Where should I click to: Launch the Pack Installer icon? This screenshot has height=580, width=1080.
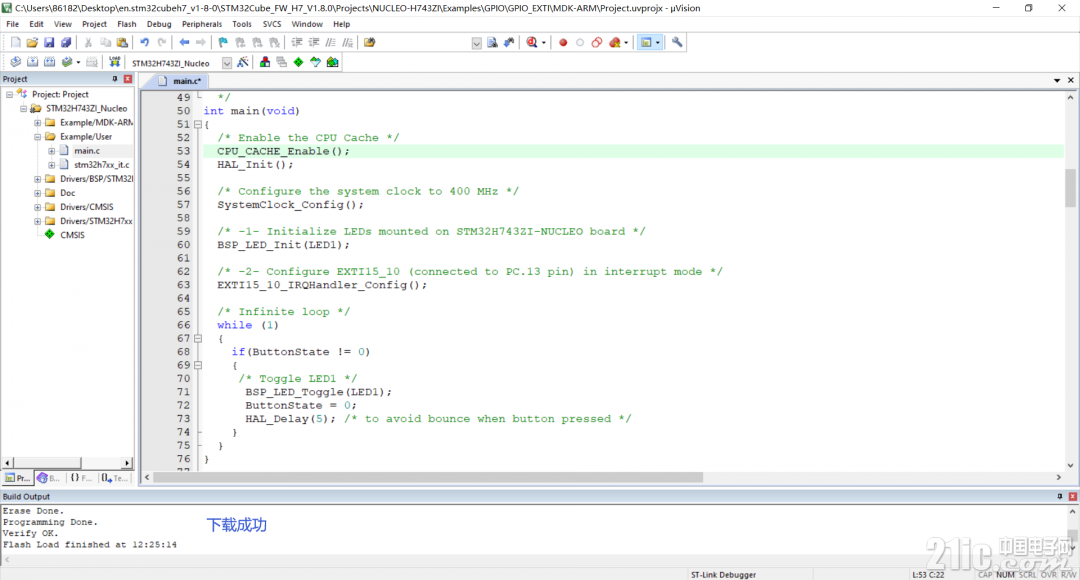333,62
